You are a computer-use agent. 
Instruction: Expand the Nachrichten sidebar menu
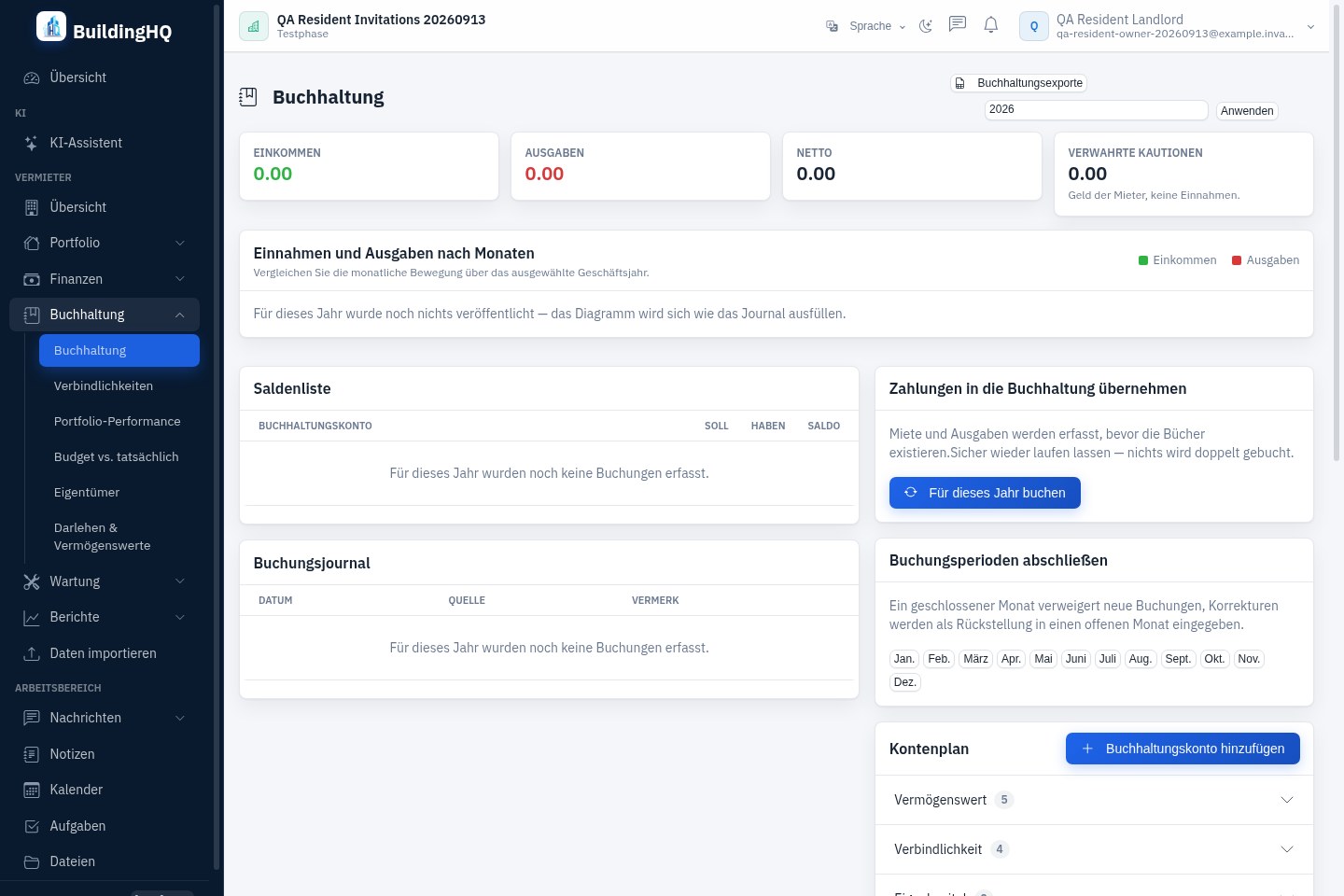pos(105,718)
